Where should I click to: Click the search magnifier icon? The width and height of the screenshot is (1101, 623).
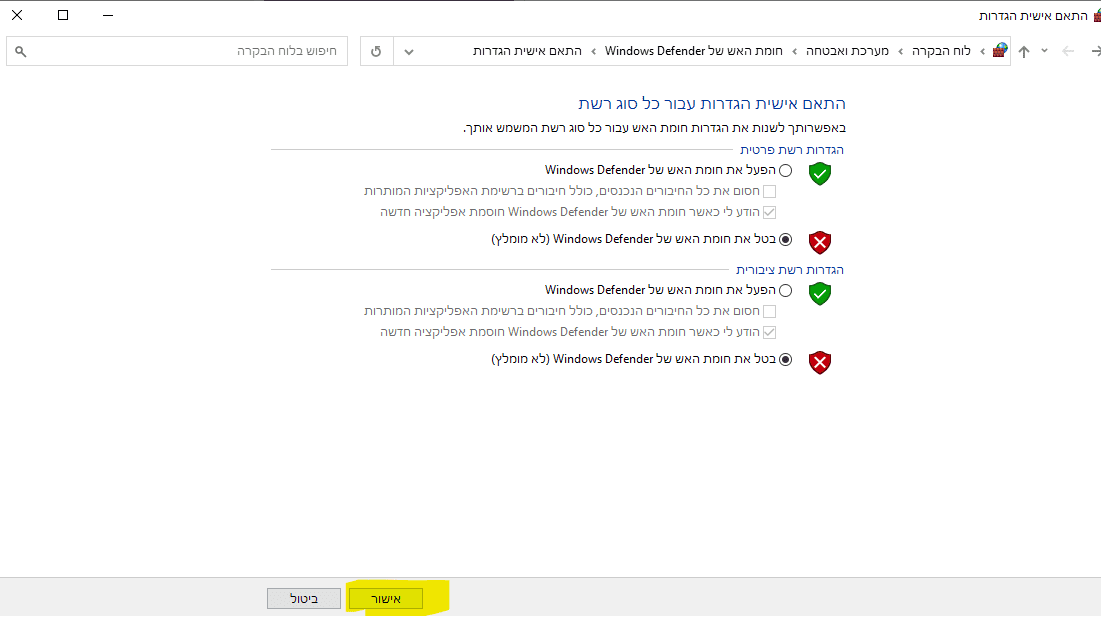pos(20,51)
